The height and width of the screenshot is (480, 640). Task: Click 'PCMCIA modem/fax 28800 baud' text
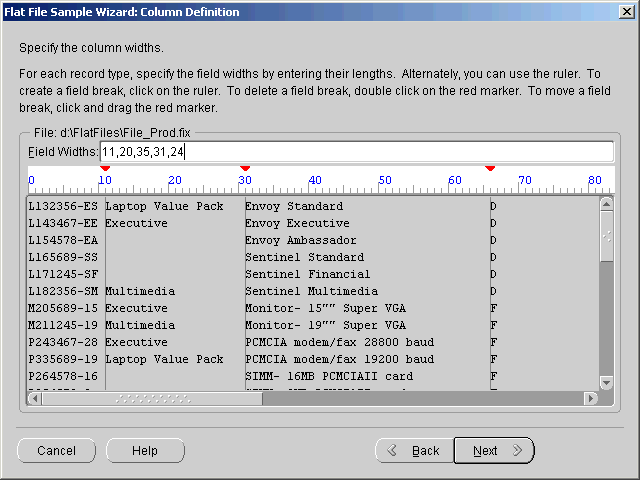(340, 342)
